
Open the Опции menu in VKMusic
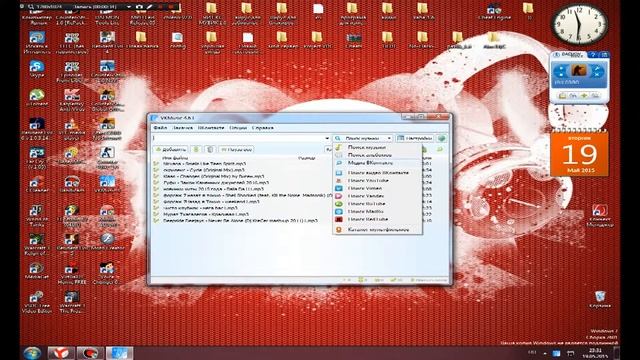[x=238, y=128]
